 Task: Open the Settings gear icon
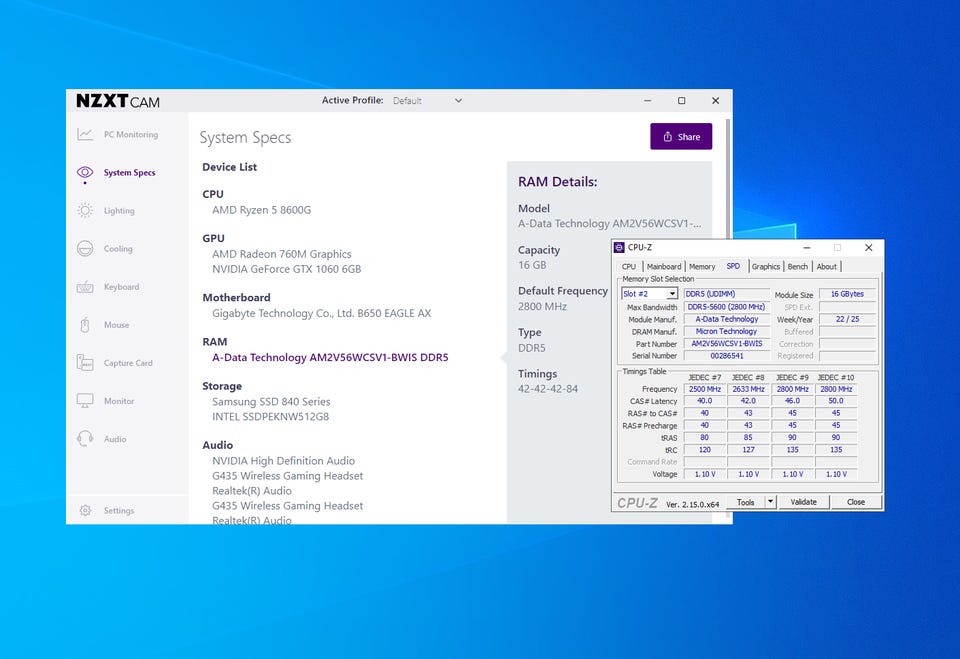[x=85, y=510]
